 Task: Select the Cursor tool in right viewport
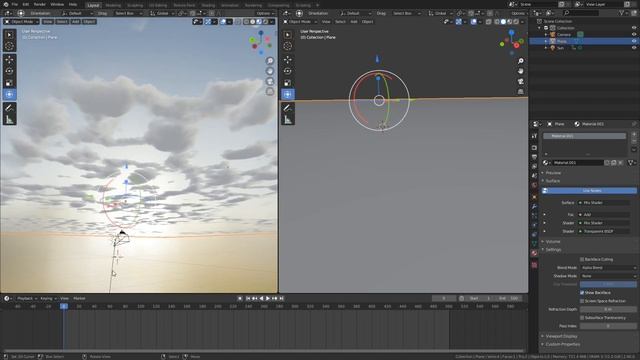point(288,46)
